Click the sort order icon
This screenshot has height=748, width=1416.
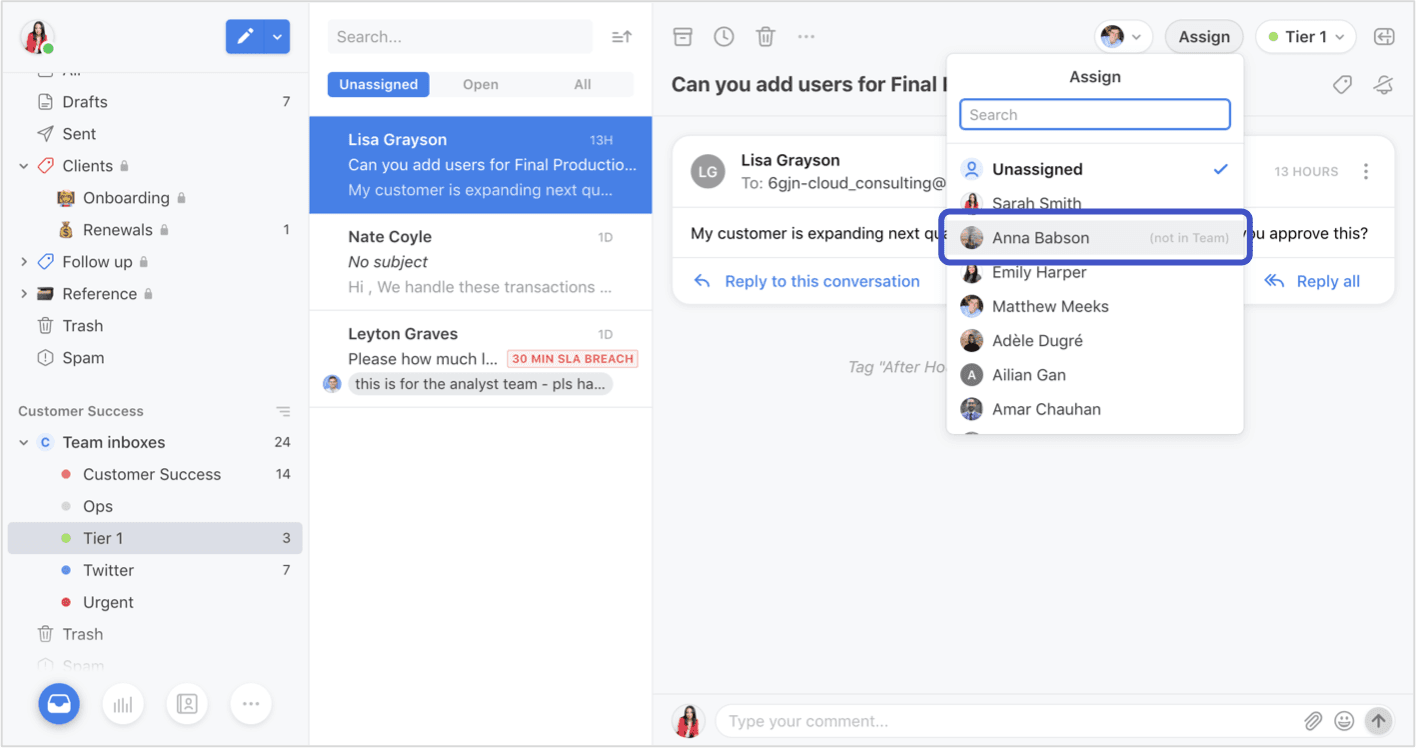pyautogui.click(x=622, y=37)
